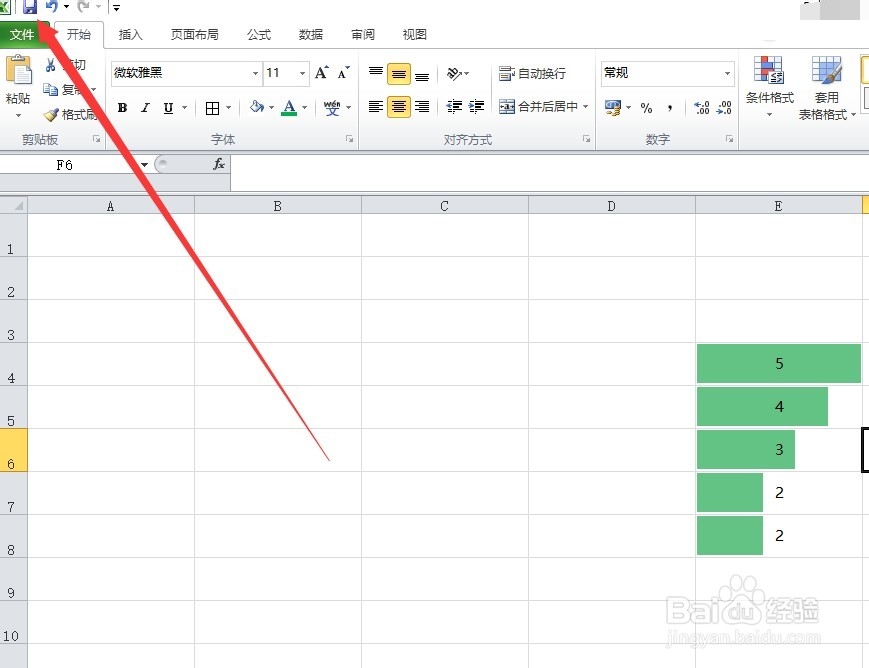The image size is (869, 668).
Task: Apply Italic formatting
Action: click(146, 108)
